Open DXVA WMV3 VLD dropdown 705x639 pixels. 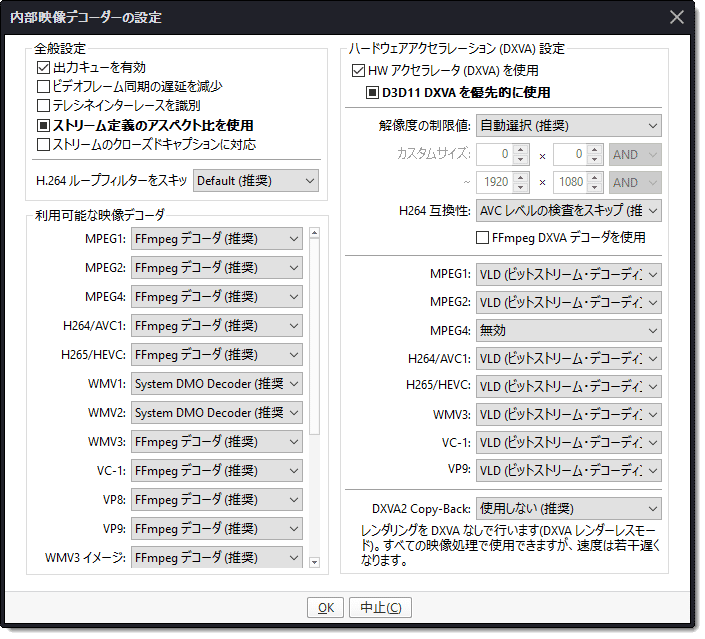tap(569, 415)
